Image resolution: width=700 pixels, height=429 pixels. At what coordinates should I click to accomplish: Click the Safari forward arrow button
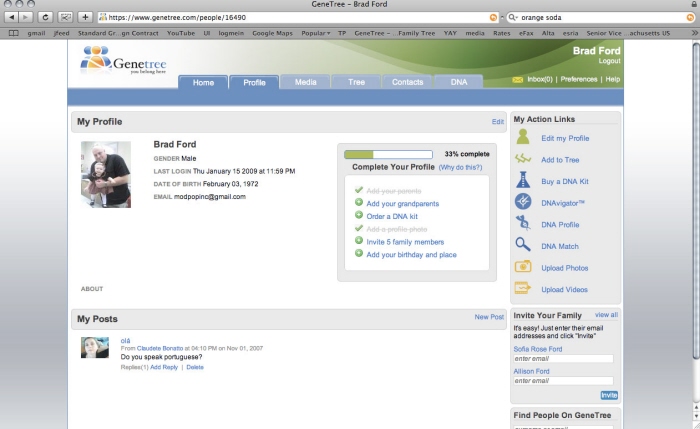(x=26, y=17)
